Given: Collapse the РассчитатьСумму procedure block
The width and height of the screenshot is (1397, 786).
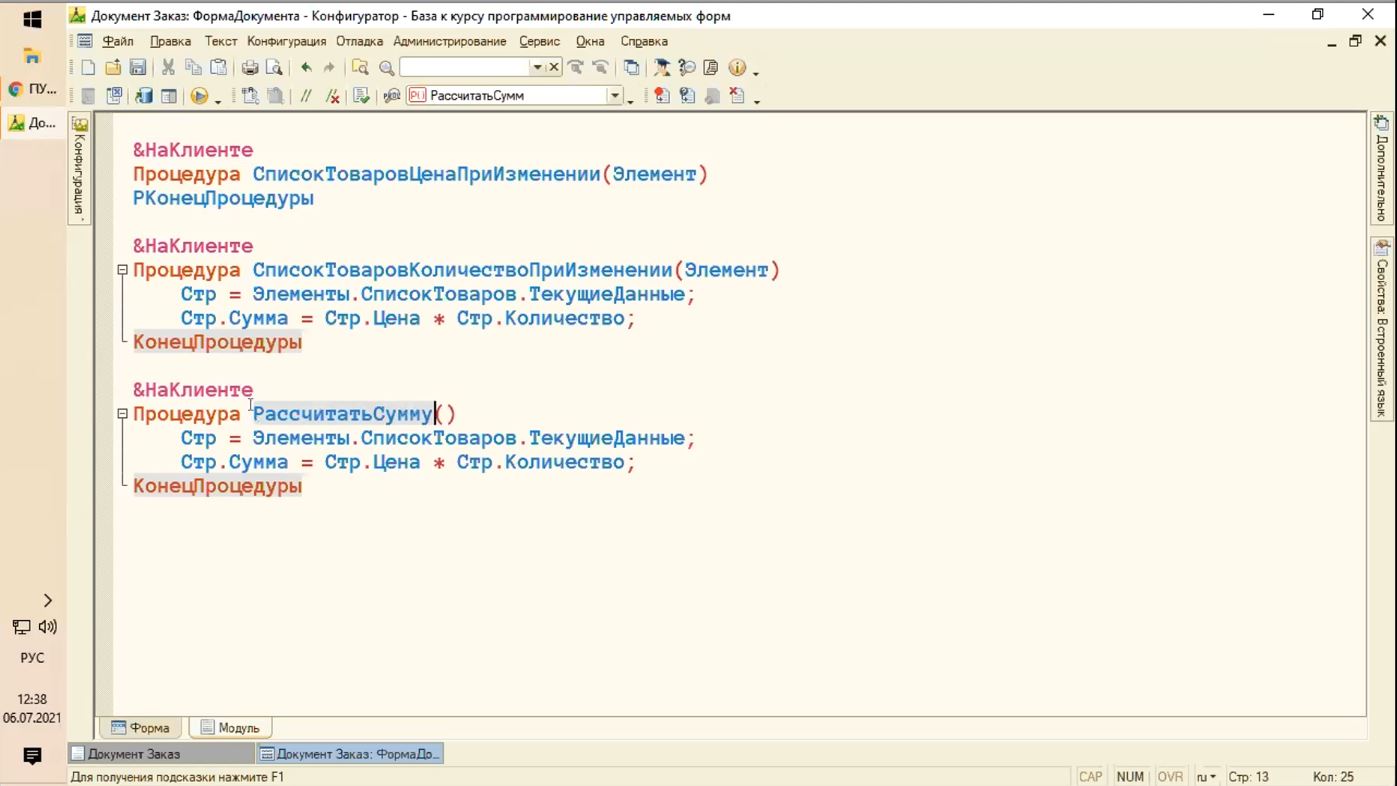Looking at the screenshot, I should (x=122, y=414).
